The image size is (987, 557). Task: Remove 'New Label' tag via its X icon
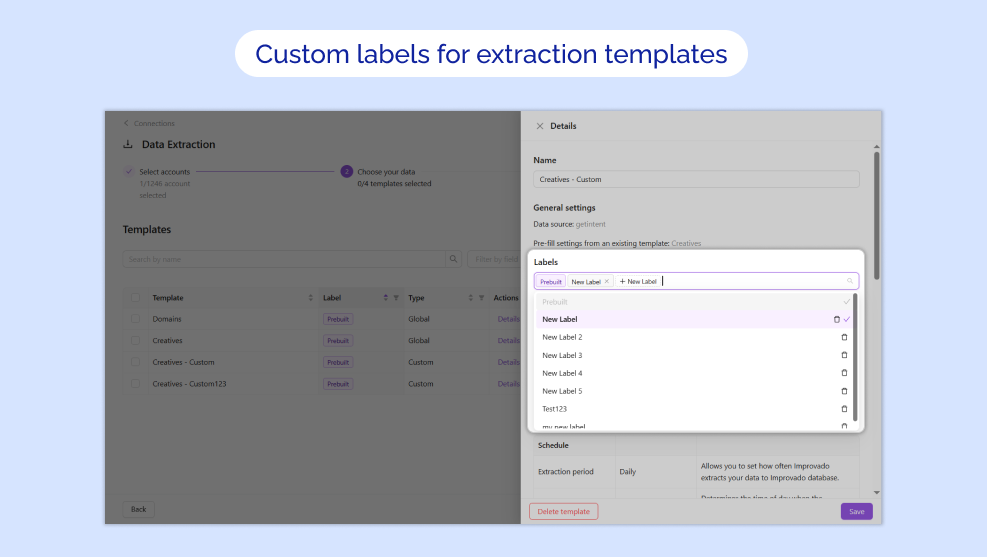(606, 282)
